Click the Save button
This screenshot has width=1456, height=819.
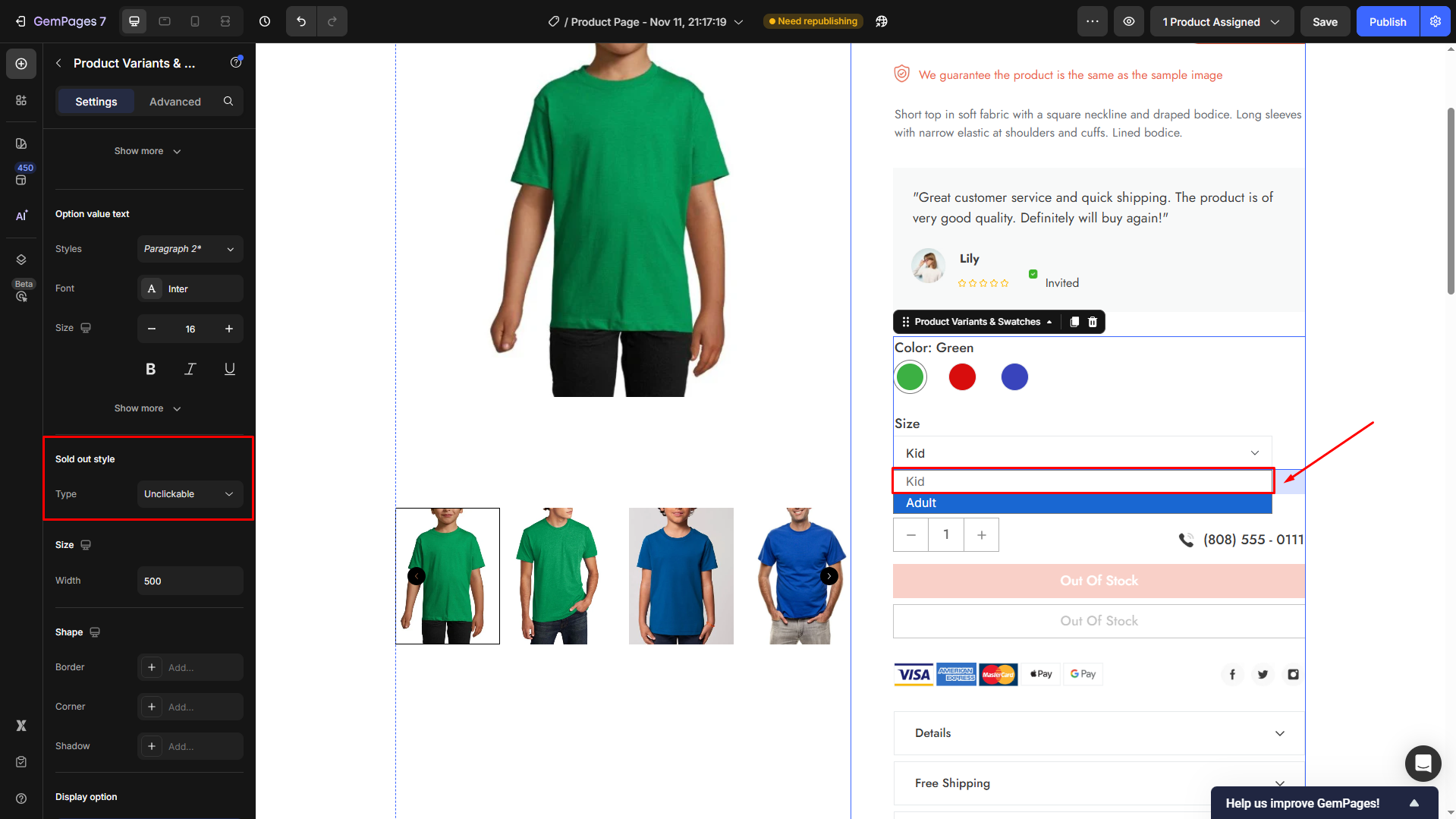(x=1325, y=22)
